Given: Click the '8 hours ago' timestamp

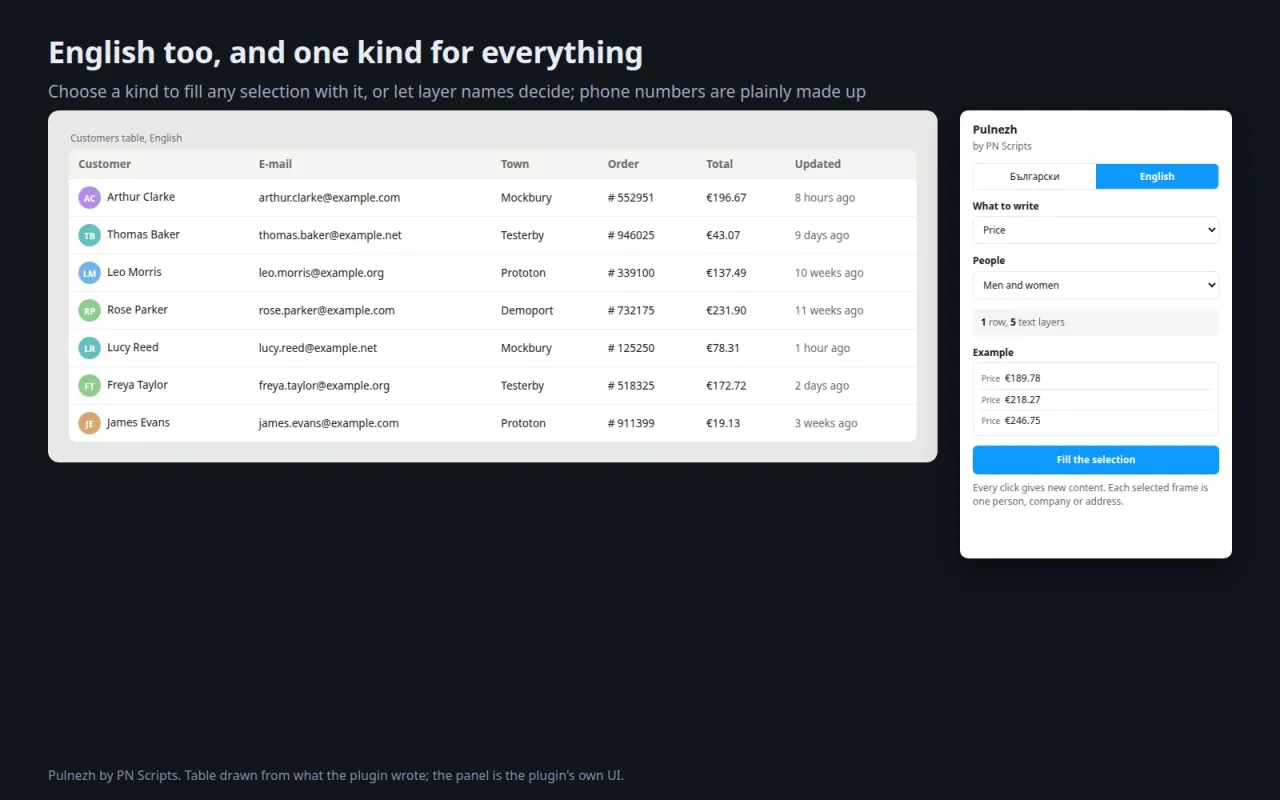Looking at the screenshot, I should tap(825, 198).
